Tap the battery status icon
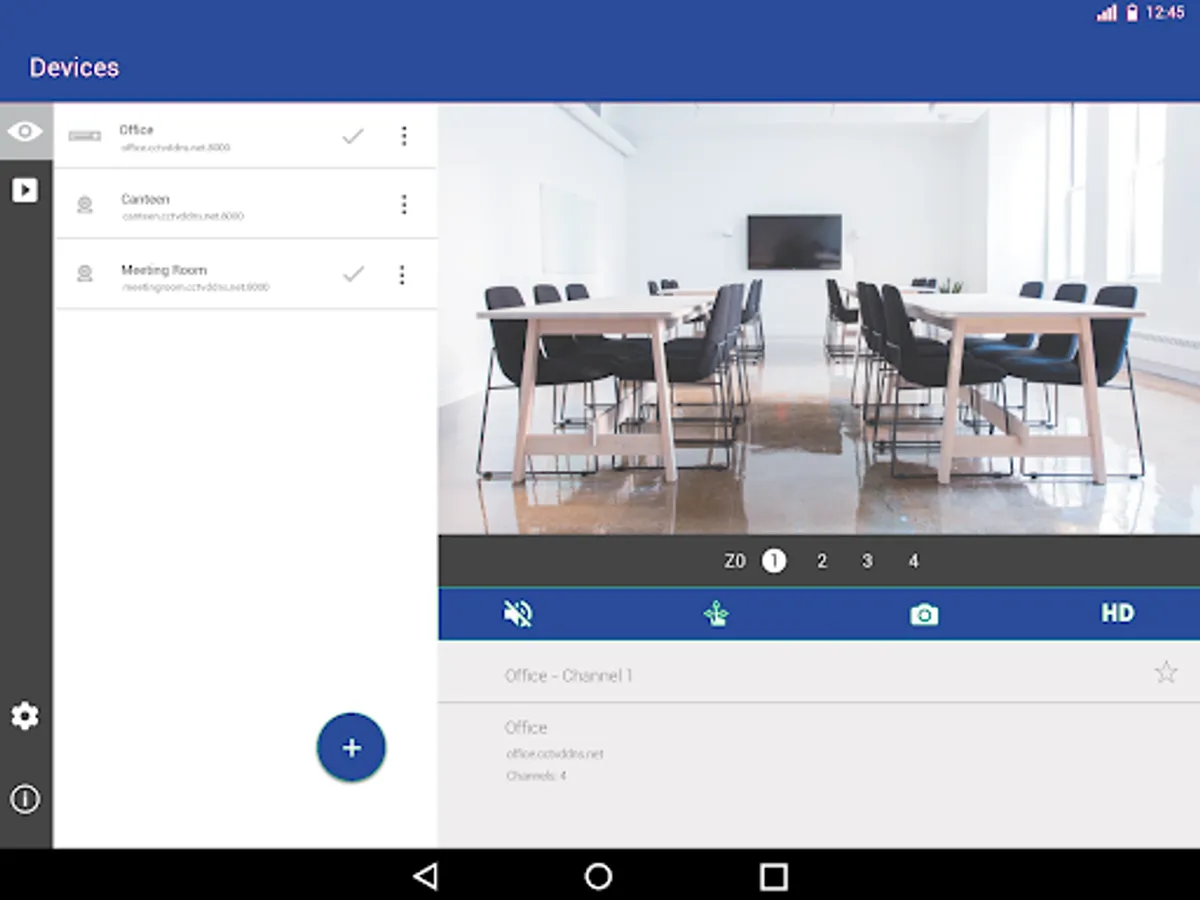 [1132, 13]
